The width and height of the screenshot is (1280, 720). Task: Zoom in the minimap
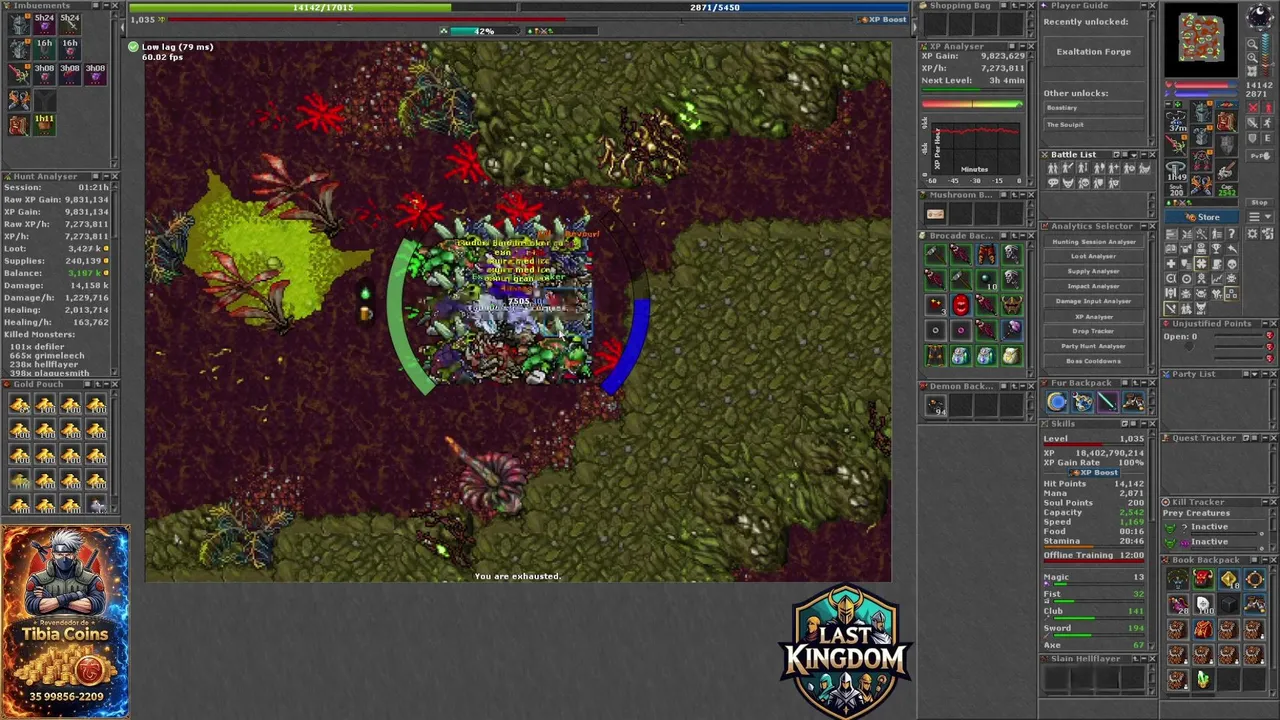coord(1252,57)
